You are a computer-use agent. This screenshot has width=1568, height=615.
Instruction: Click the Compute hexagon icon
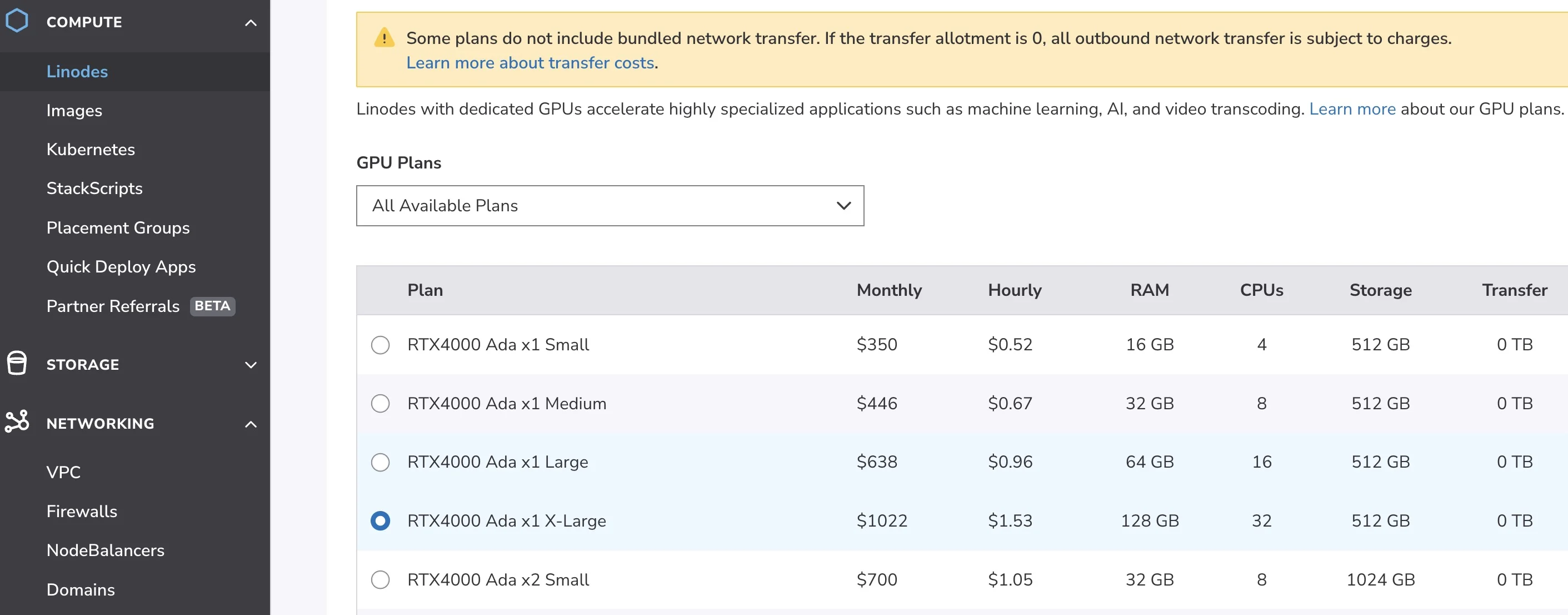(x=17, y=21)
